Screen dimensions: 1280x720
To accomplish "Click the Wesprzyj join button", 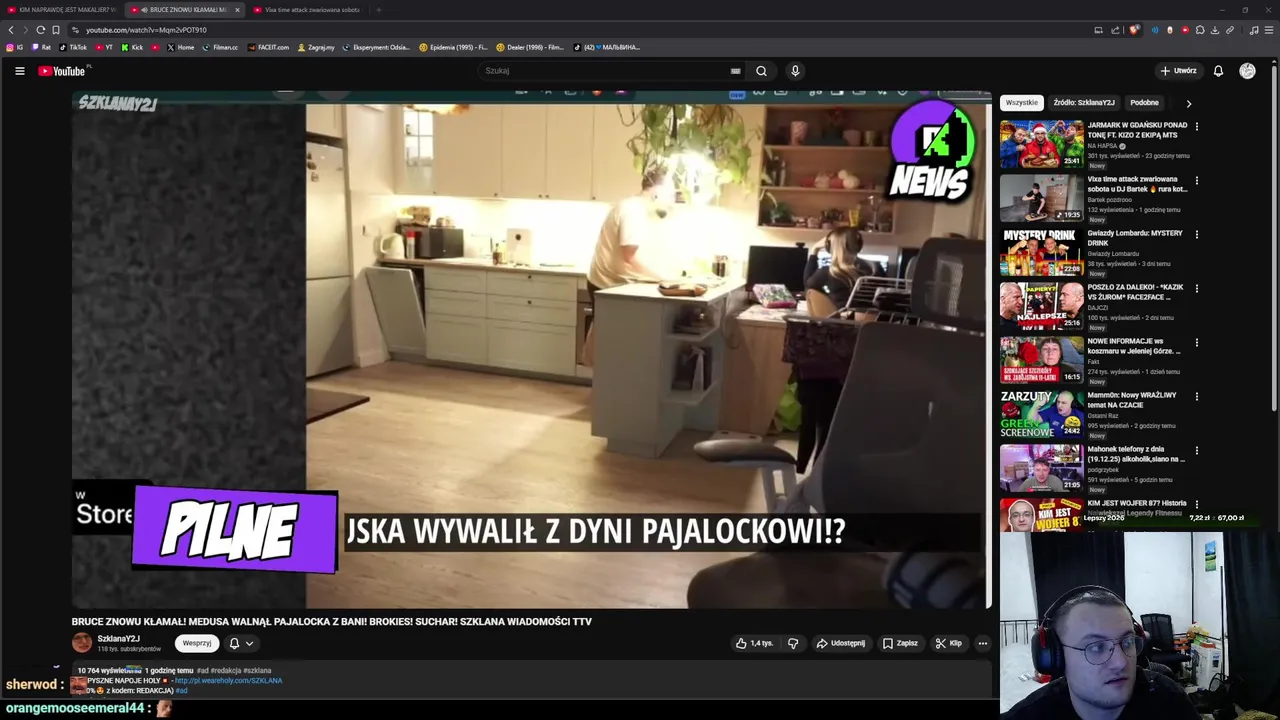I will (x=197, y=643).
